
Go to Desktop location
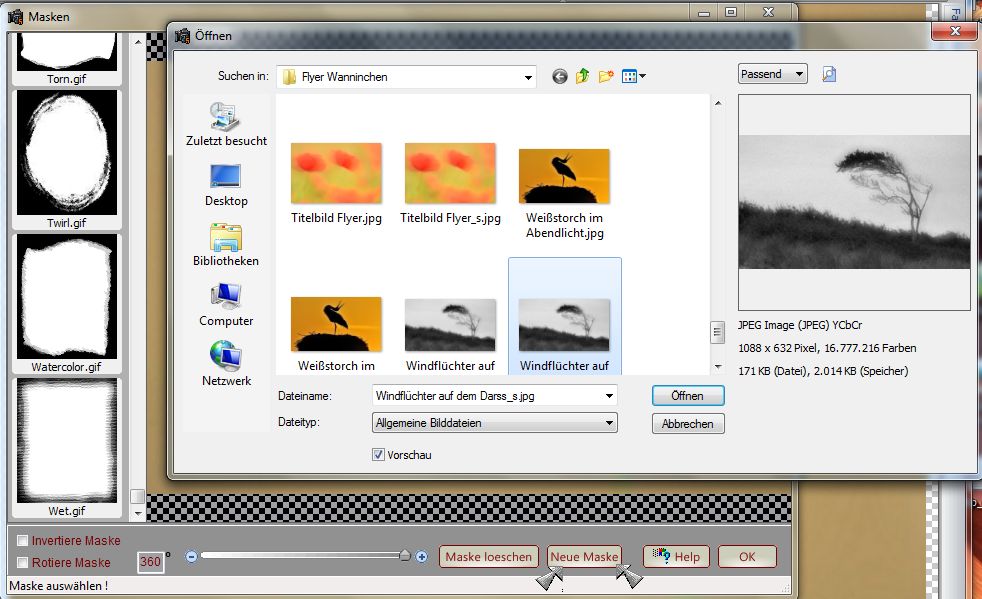[x=226, y=184]
